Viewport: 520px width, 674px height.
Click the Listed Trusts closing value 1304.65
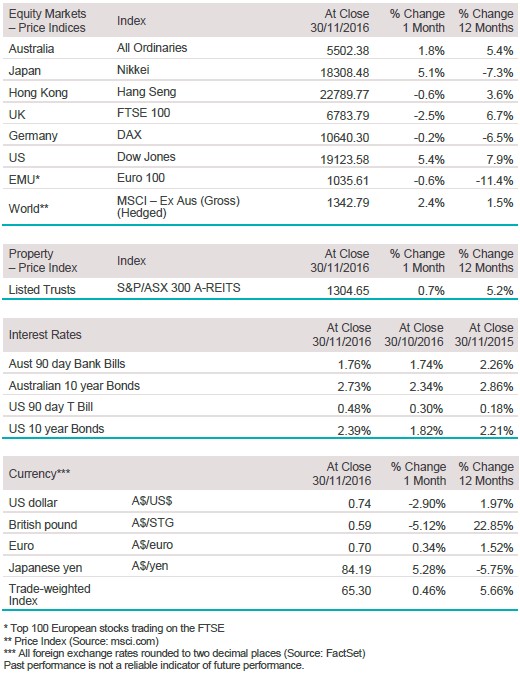click(348, 291)
